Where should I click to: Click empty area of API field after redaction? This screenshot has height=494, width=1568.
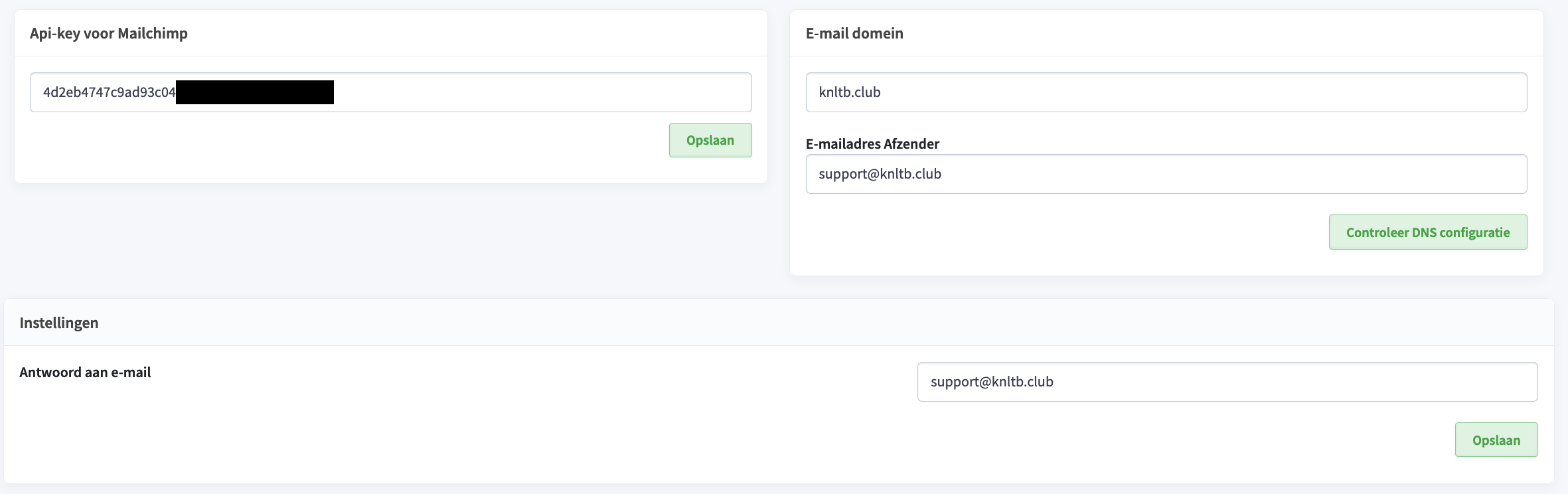click(541, 92)
